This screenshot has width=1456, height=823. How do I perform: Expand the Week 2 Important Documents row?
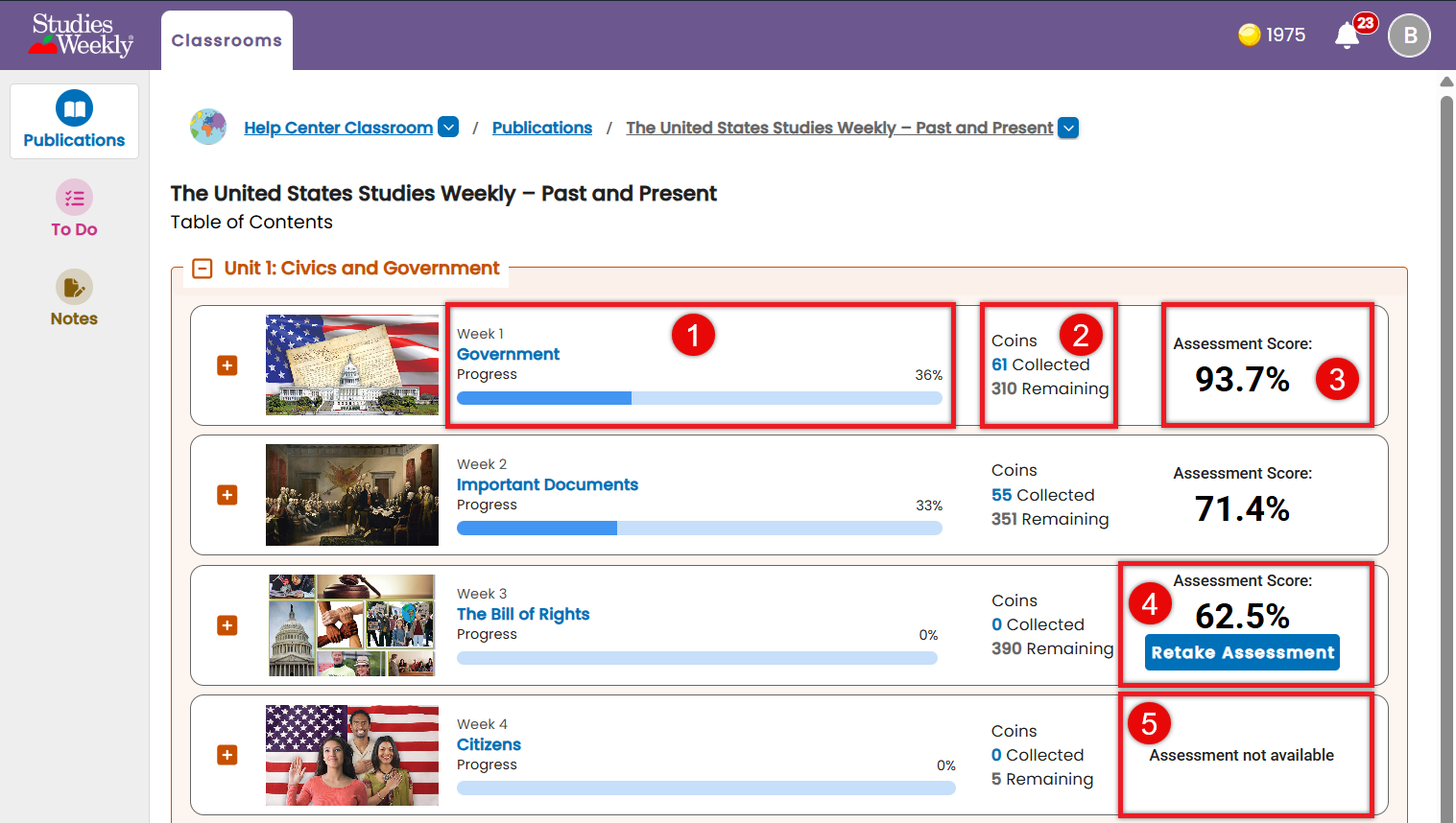227,495
